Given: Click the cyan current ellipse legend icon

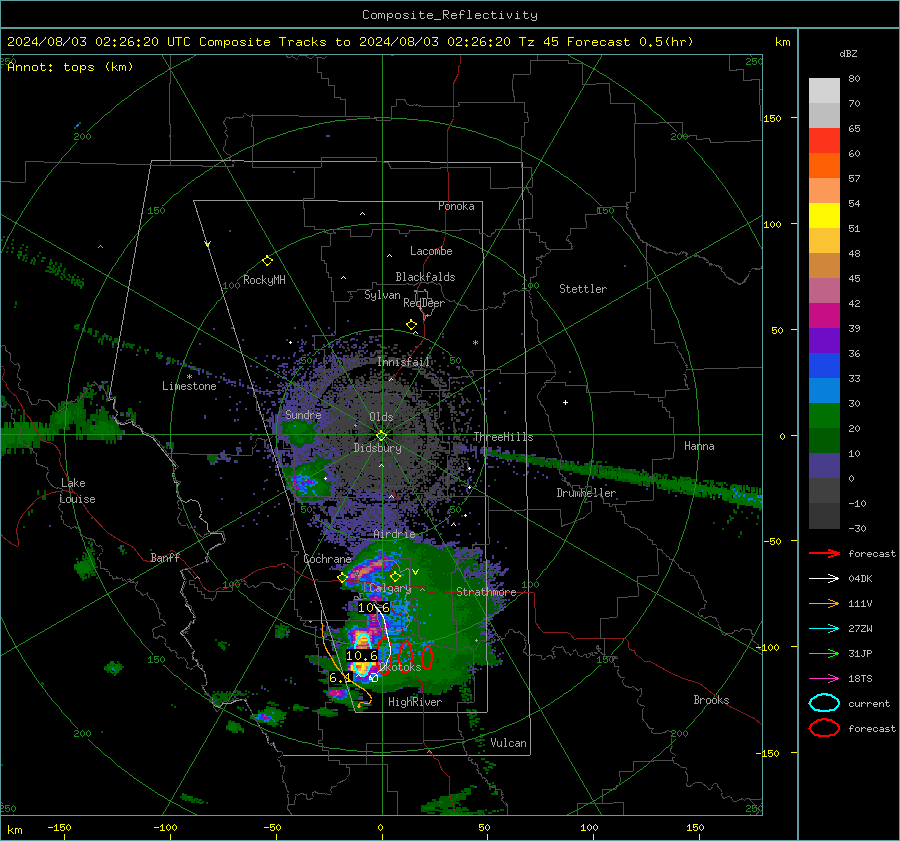Looking at the screenshot, I should point(824,703).
